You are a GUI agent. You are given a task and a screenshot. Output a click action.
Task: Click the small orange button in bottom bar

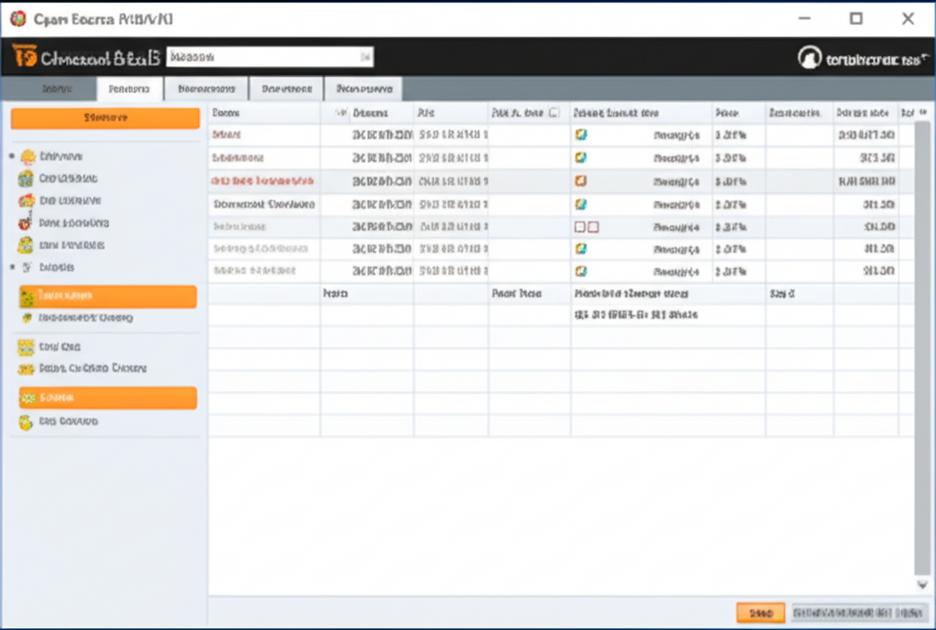click(x=760, y=613)
